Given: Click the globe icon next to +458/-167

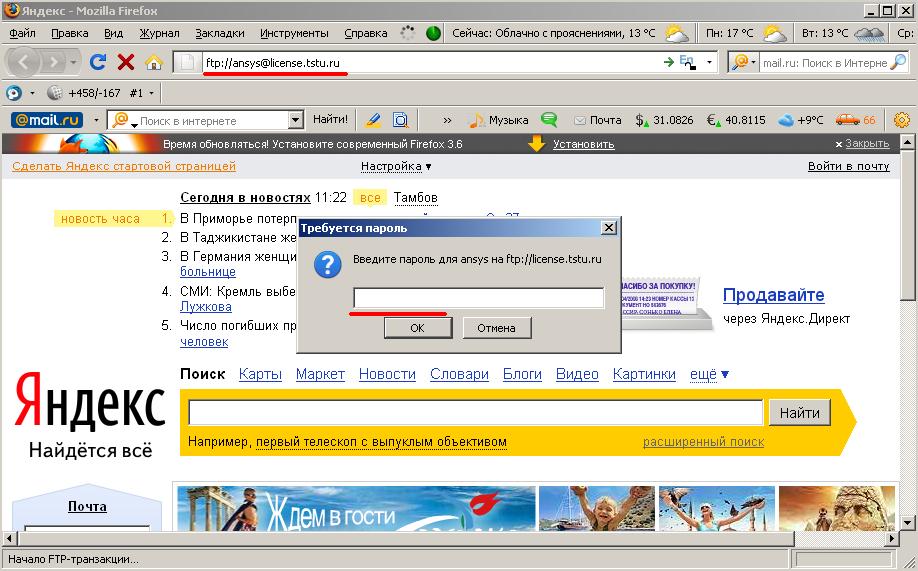Looking at the screenshot, I should pyautogui.click(x=54, y=93).
